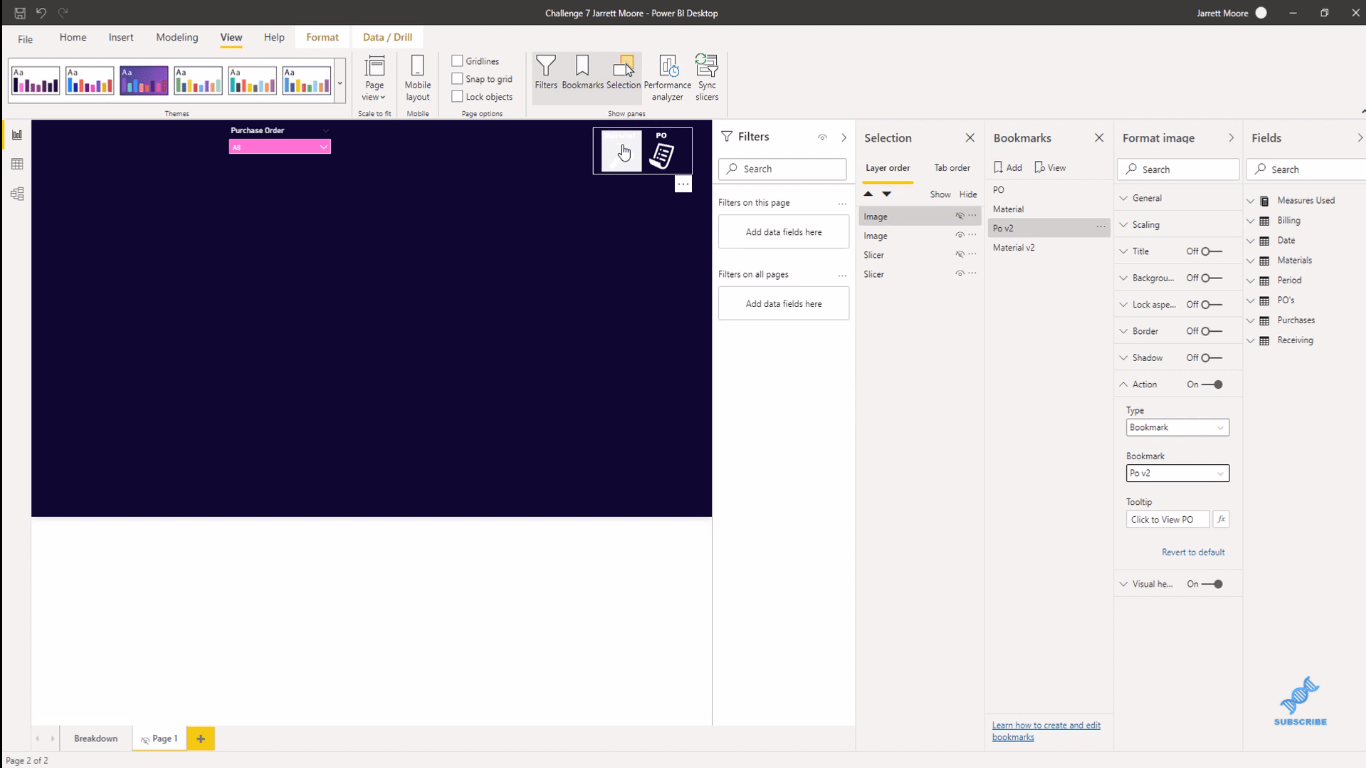Toggle the Title switch on

[1212, 252]
